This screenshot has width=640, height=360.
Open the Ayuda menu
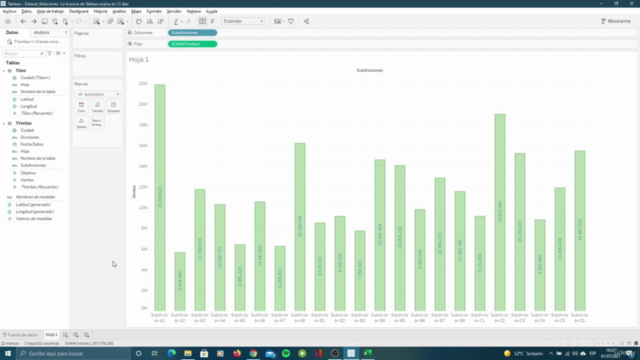coord(211,11)
